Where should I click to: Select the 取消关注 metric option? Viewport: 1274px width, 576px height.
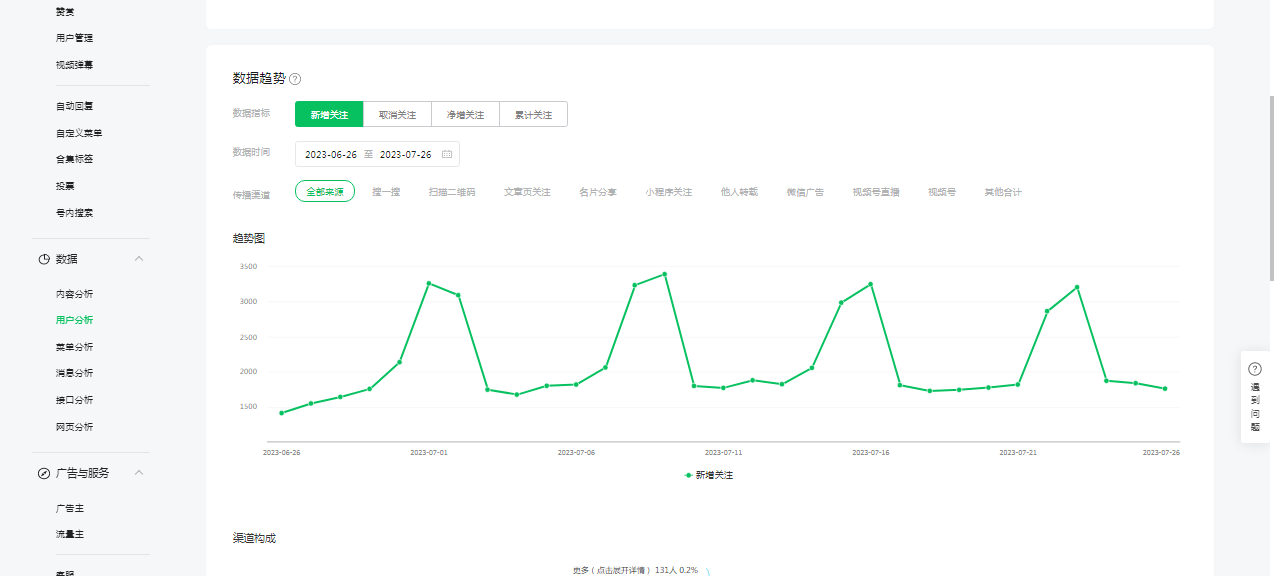pos(397,115)
